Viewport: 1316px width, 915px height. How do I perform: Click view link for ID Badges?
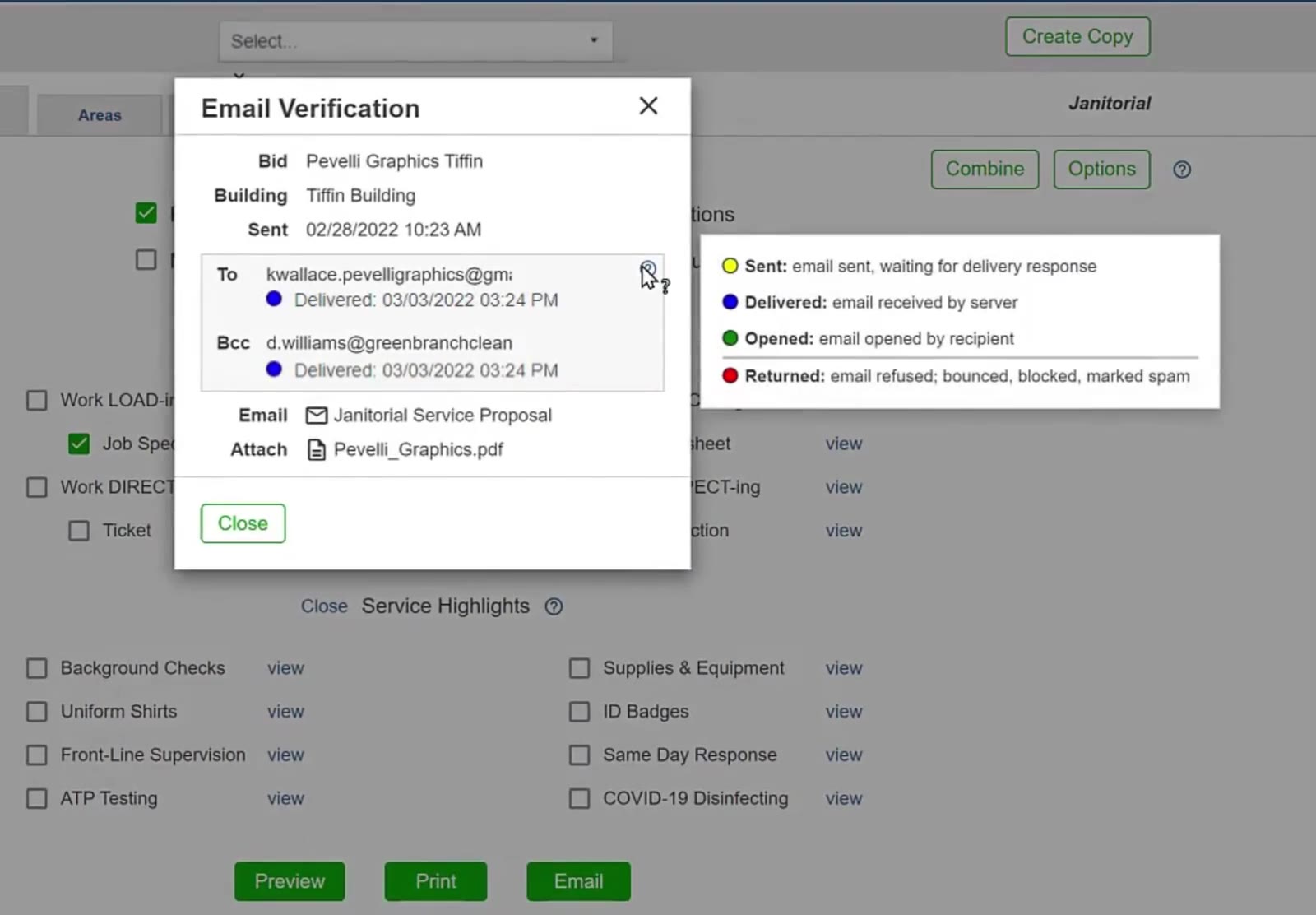[844, 712]
